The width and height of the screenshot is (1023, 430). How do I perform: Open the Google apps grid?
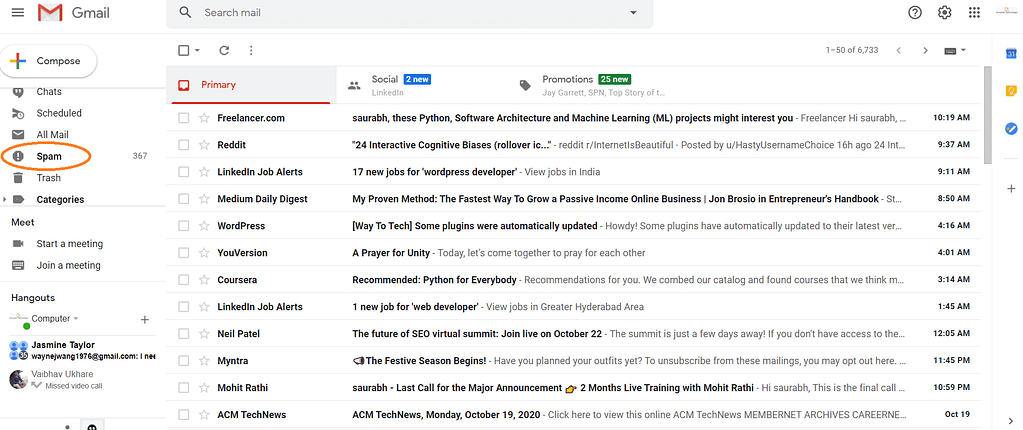(974, 12)
